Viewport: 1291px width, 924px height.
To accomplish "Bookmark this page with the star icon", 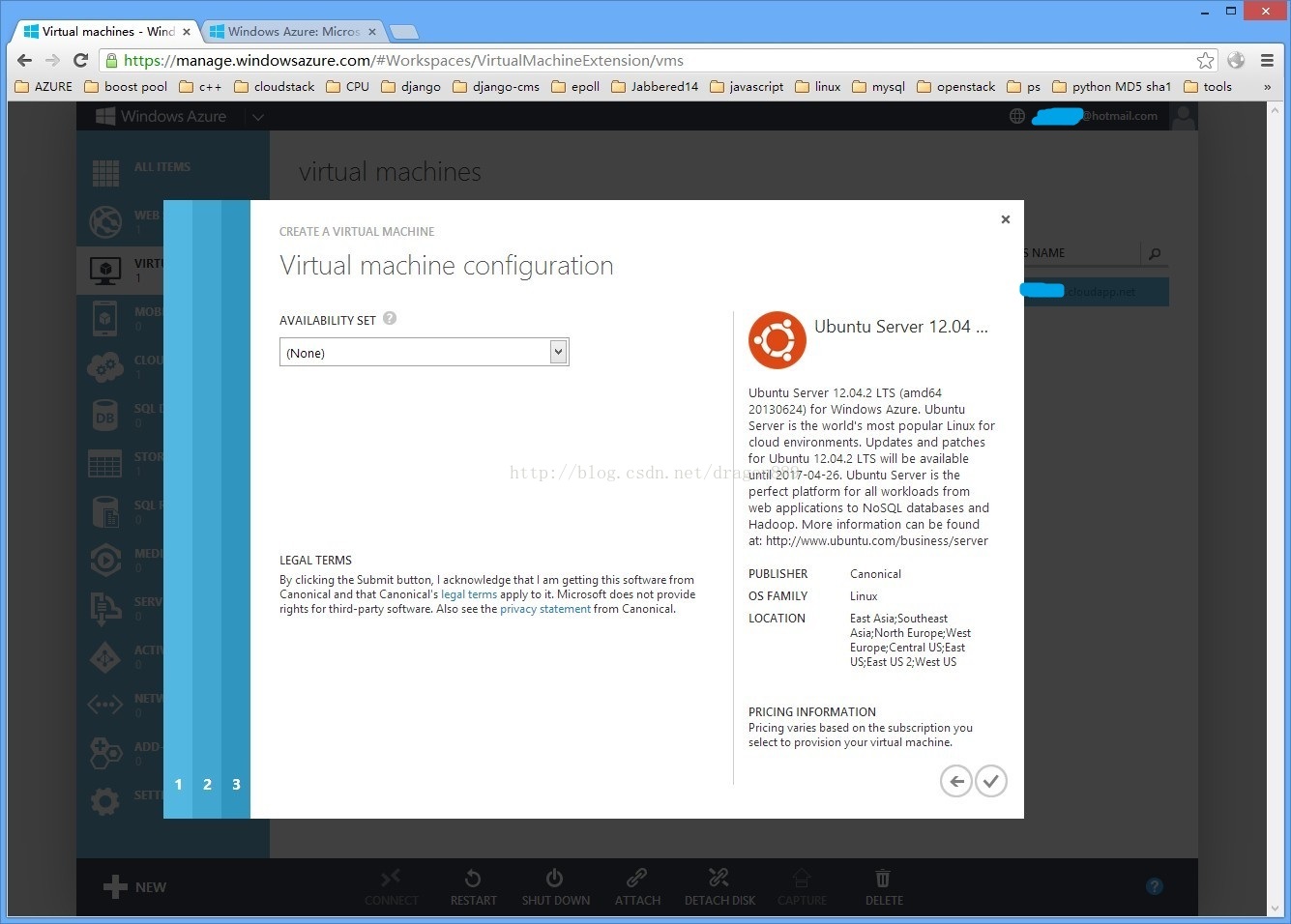I will [1205, 60].
